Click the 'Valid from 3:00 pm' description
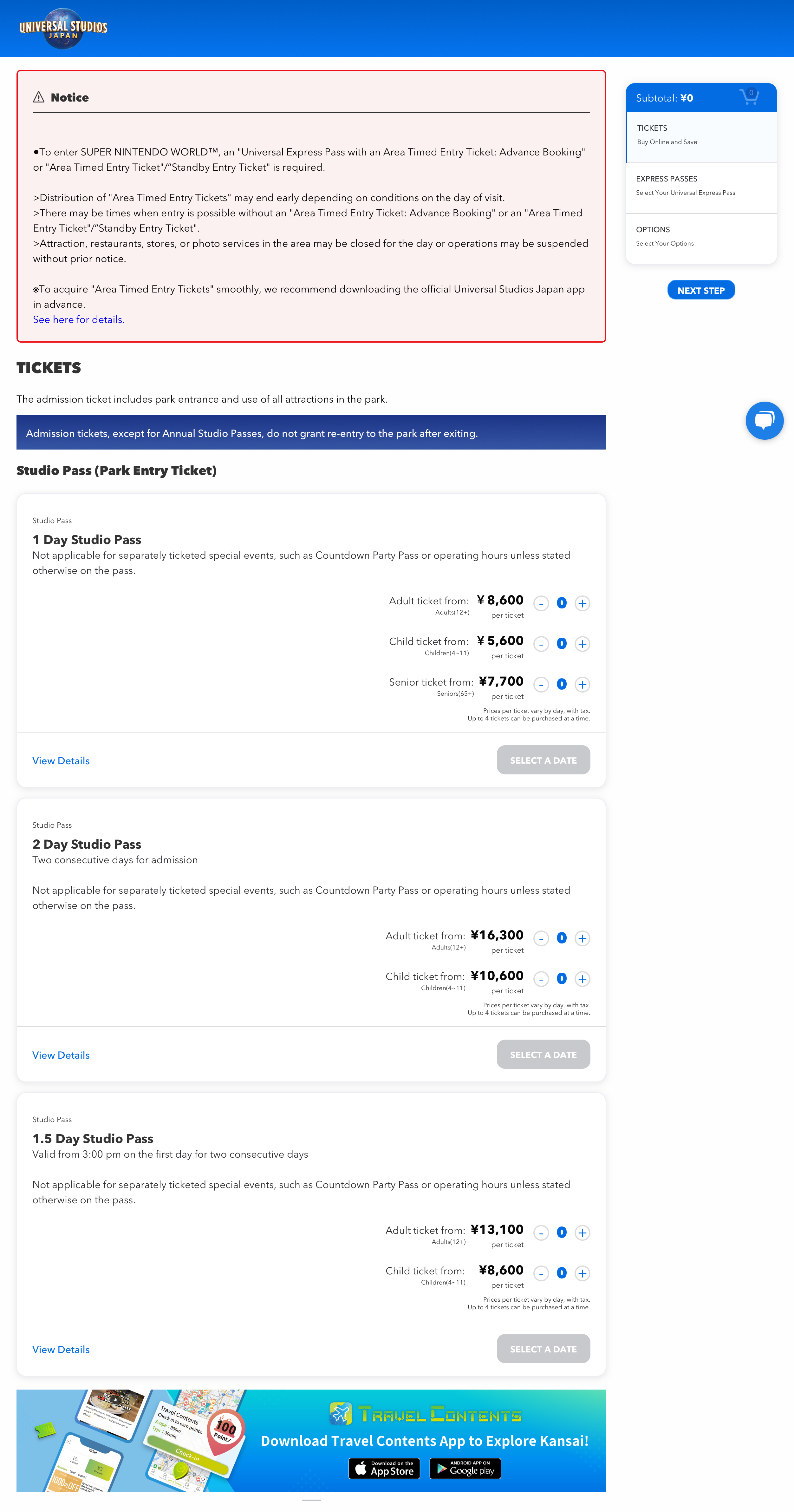794x1512 pixels. (170, 1154)
